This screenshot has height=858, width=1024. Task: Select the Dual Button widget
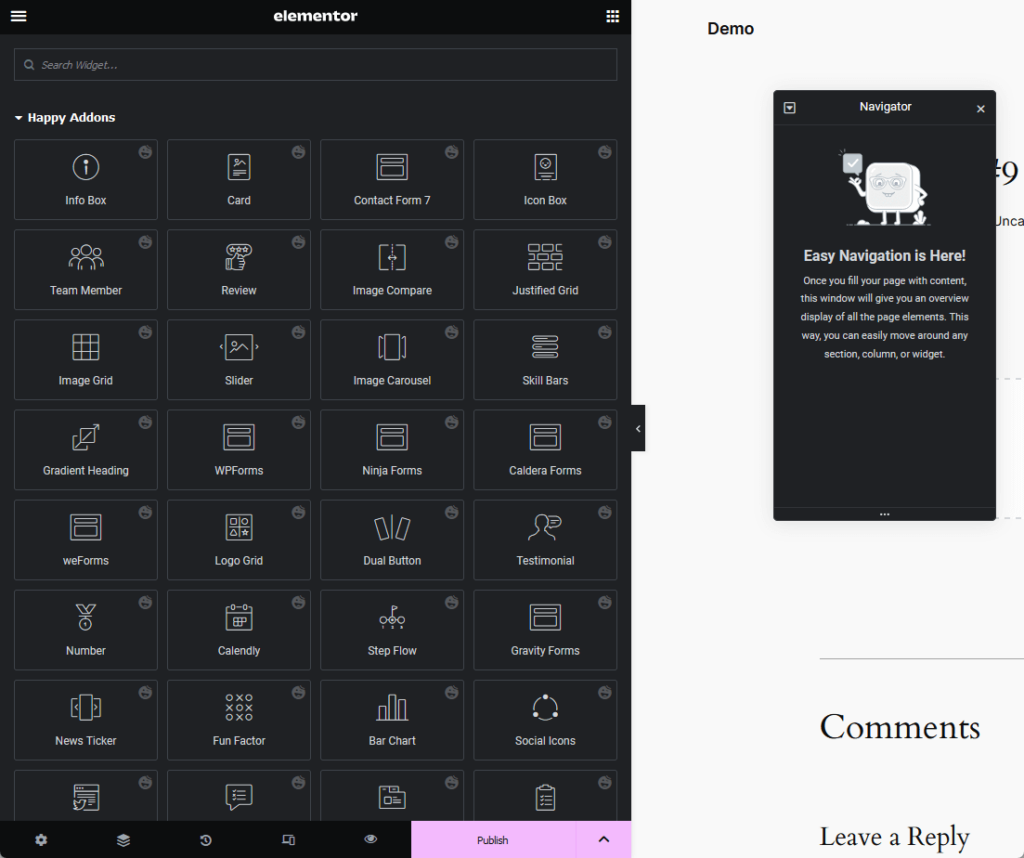coord(392,540)
